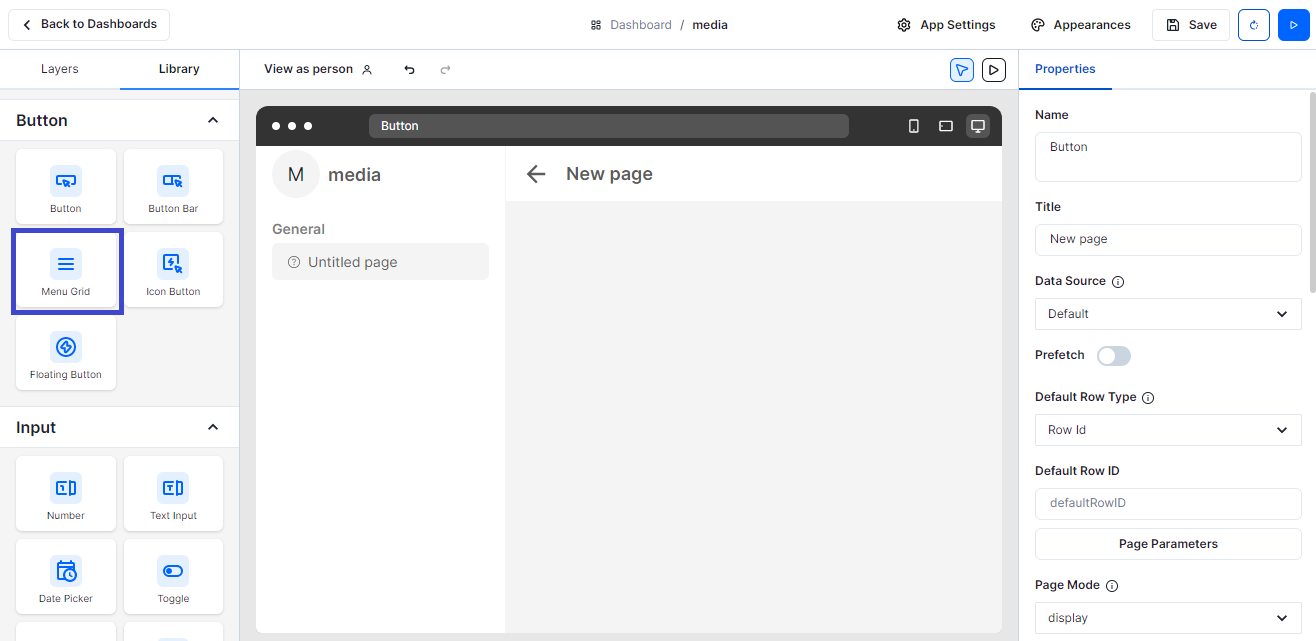This screenshot has height=641, width=1316.
Task: Open the Data Source dropdown
Action: pyautogui.click(x=1167, y=314)
